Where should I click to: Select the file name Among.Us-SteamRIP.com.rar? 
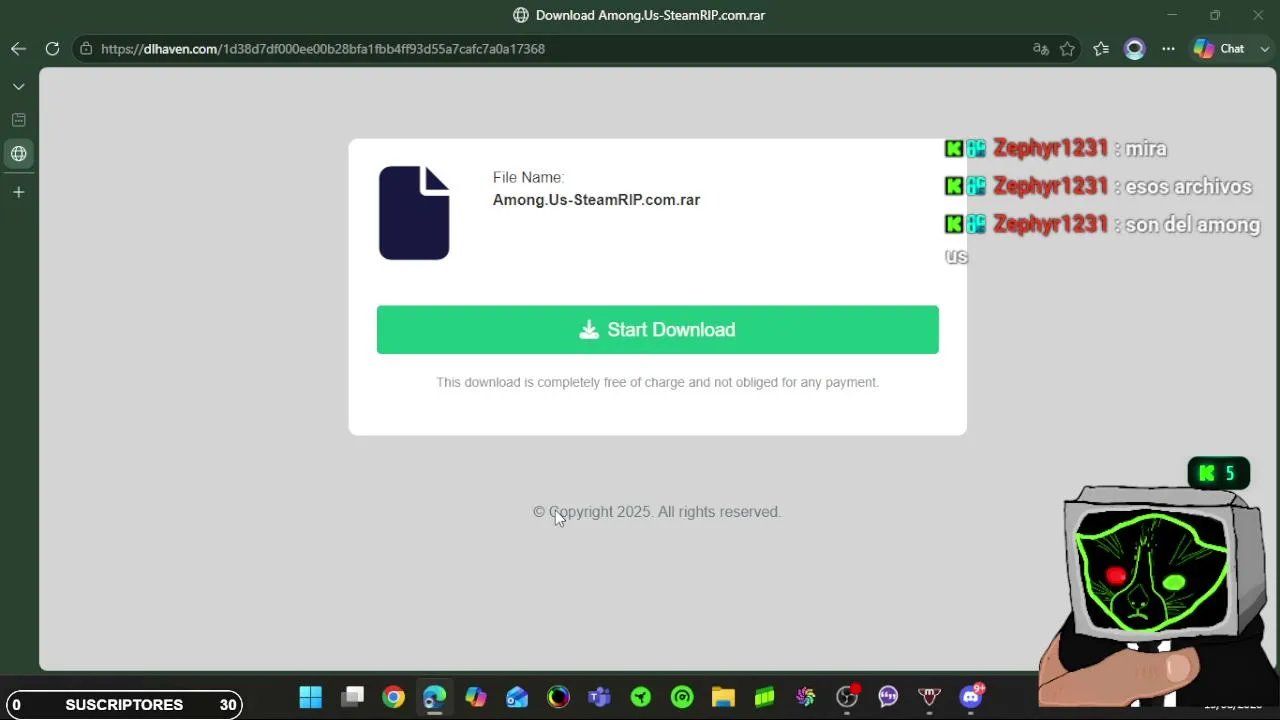(x=596, y=200)
